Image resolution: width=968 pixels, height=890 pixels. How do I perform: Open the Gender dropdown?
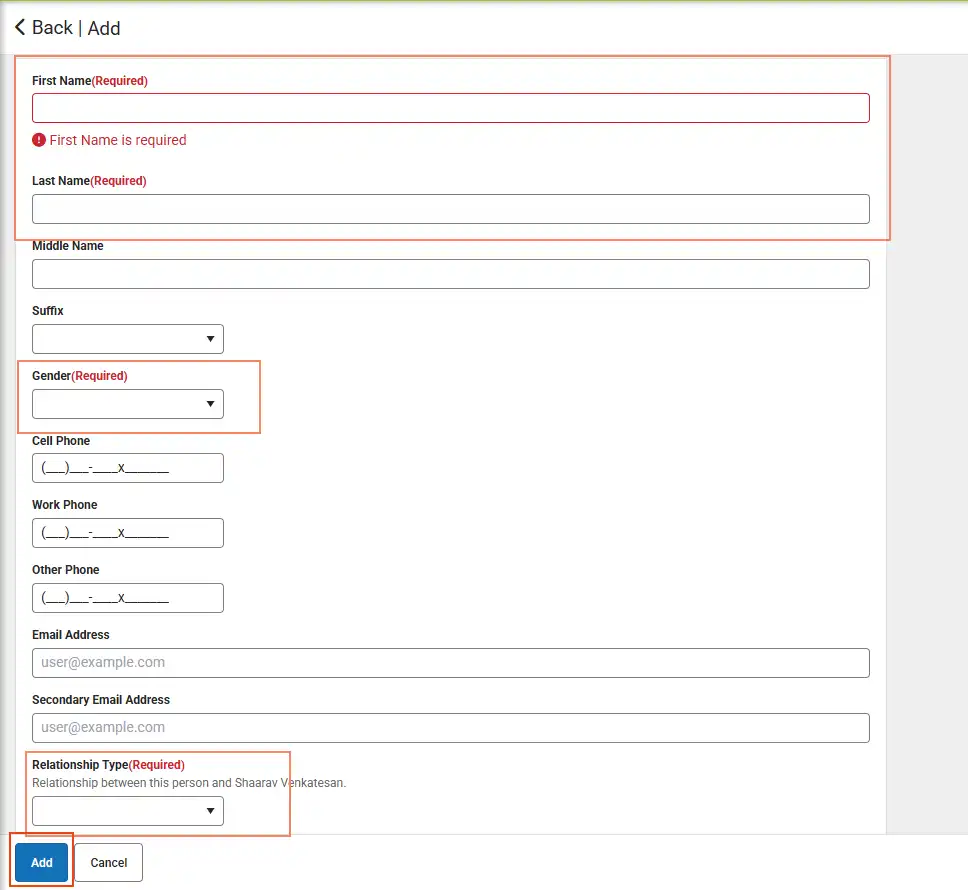(x=128, y=404)
